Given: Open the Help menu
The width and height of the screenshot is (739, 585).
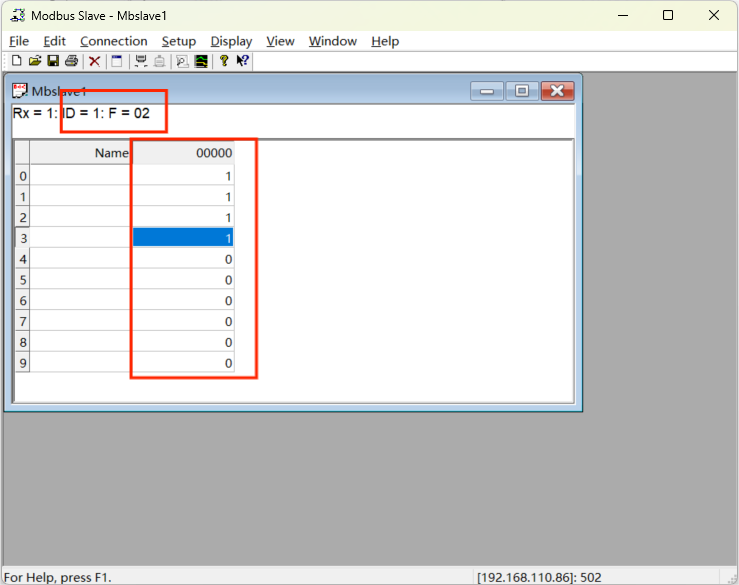Looking at the screenshot, I should pos(385,41).
